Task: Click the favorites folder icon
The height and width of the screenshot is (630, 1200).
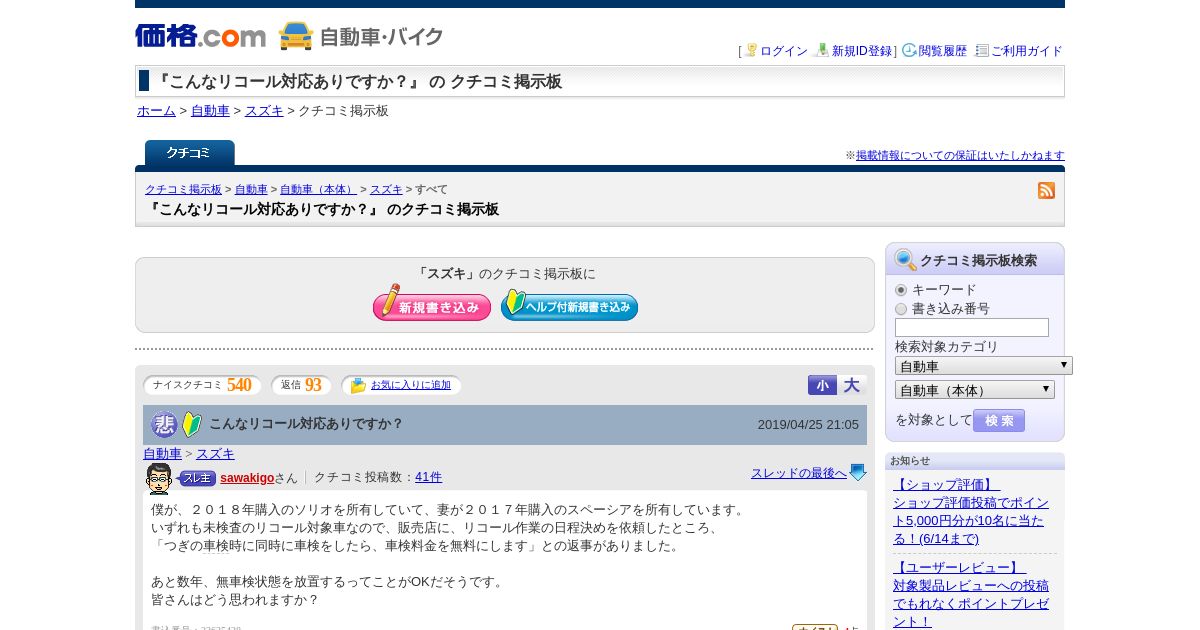Action: coord(358,385)
